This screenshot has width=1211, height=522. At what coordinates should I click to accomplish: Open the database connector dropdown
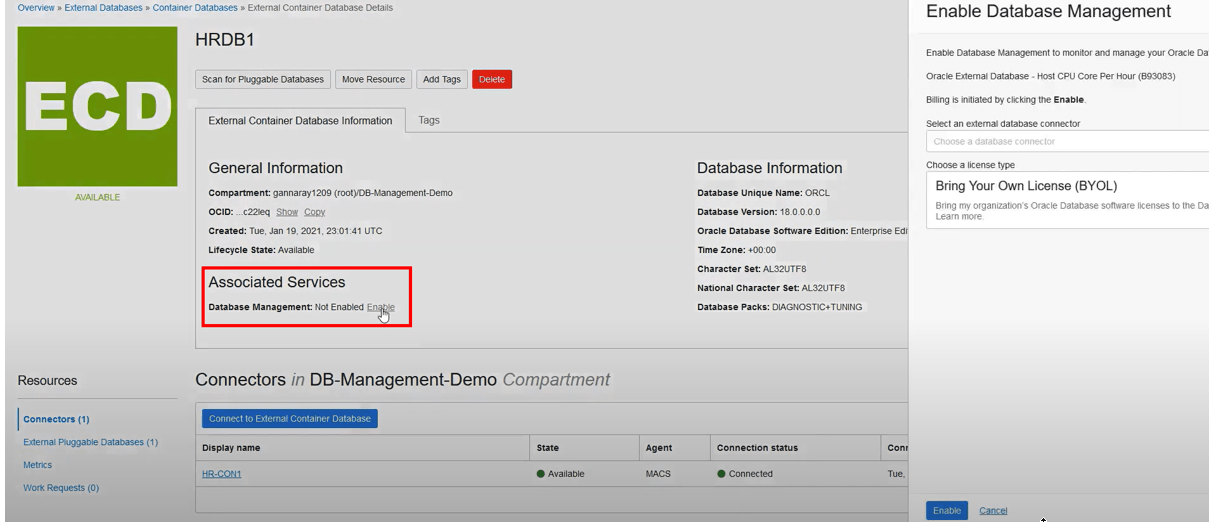click(1066, 142)
